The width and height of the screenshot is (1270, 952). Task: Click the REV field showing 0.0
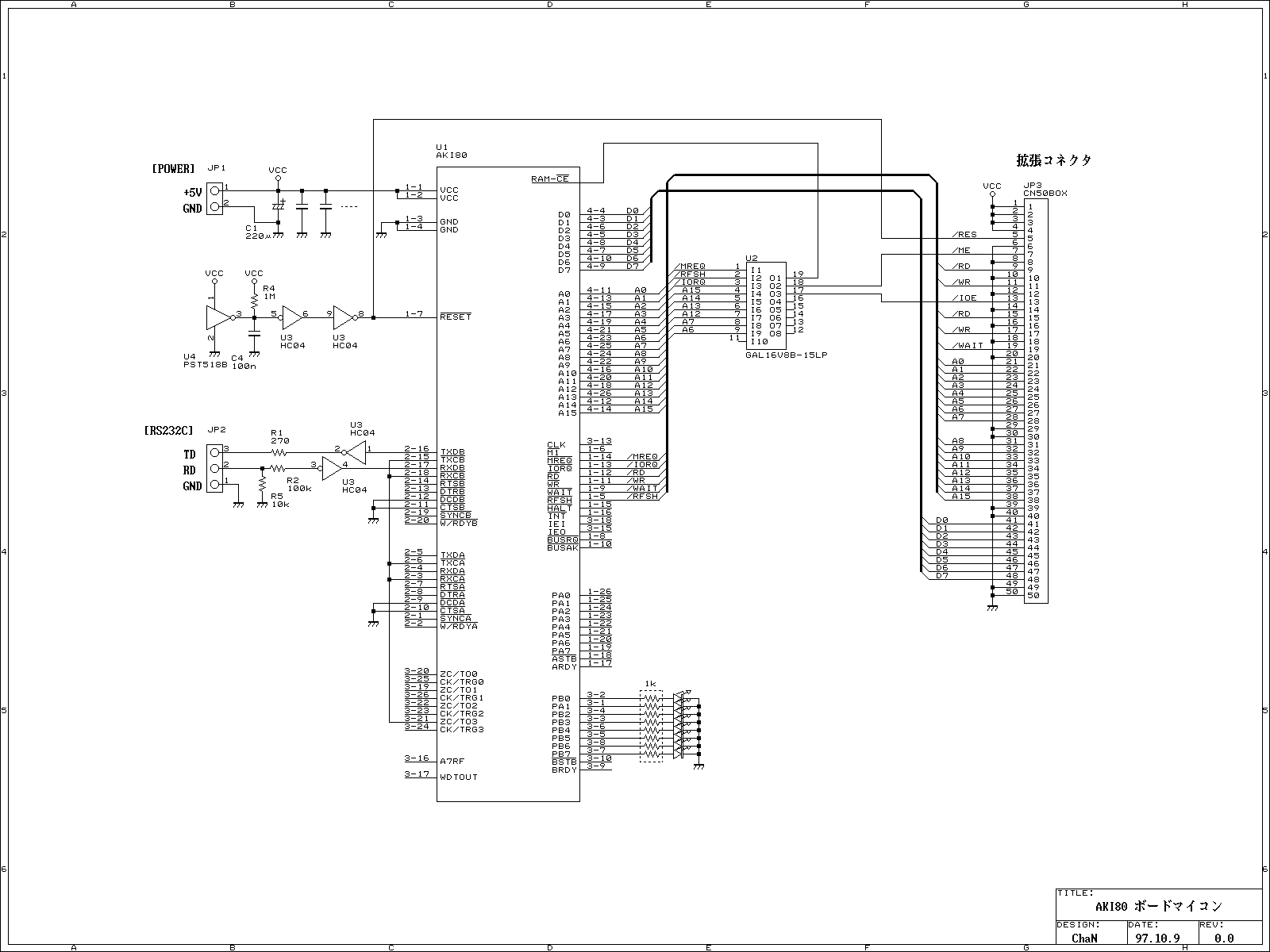pos(1224,938)
